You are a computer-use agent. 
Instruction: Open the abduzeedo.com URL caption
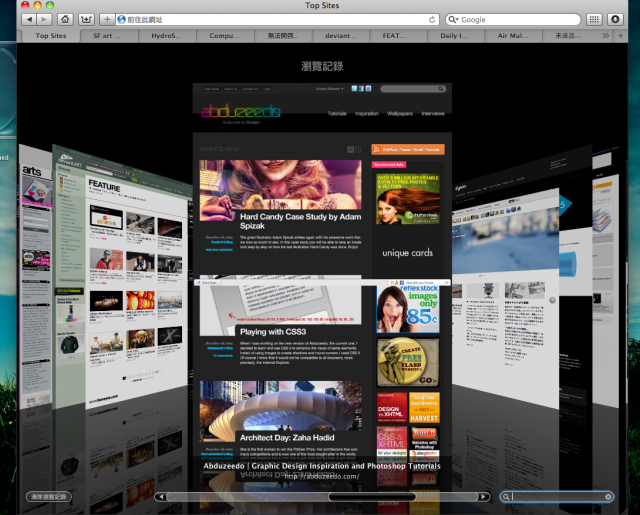click(x=322, y=476)
